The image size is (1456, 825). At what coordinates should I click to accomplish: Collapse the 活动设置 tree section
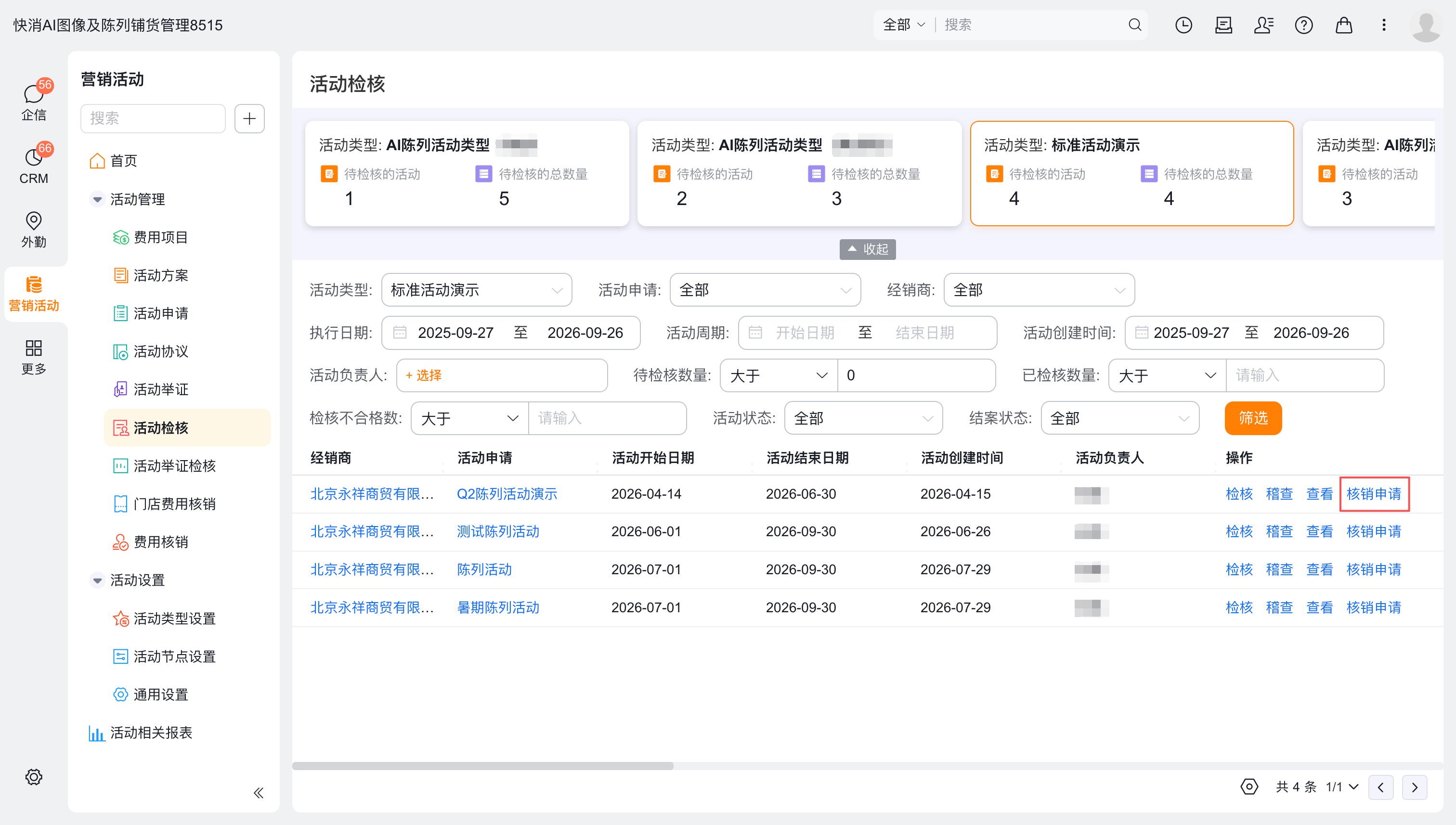point(97,580)
